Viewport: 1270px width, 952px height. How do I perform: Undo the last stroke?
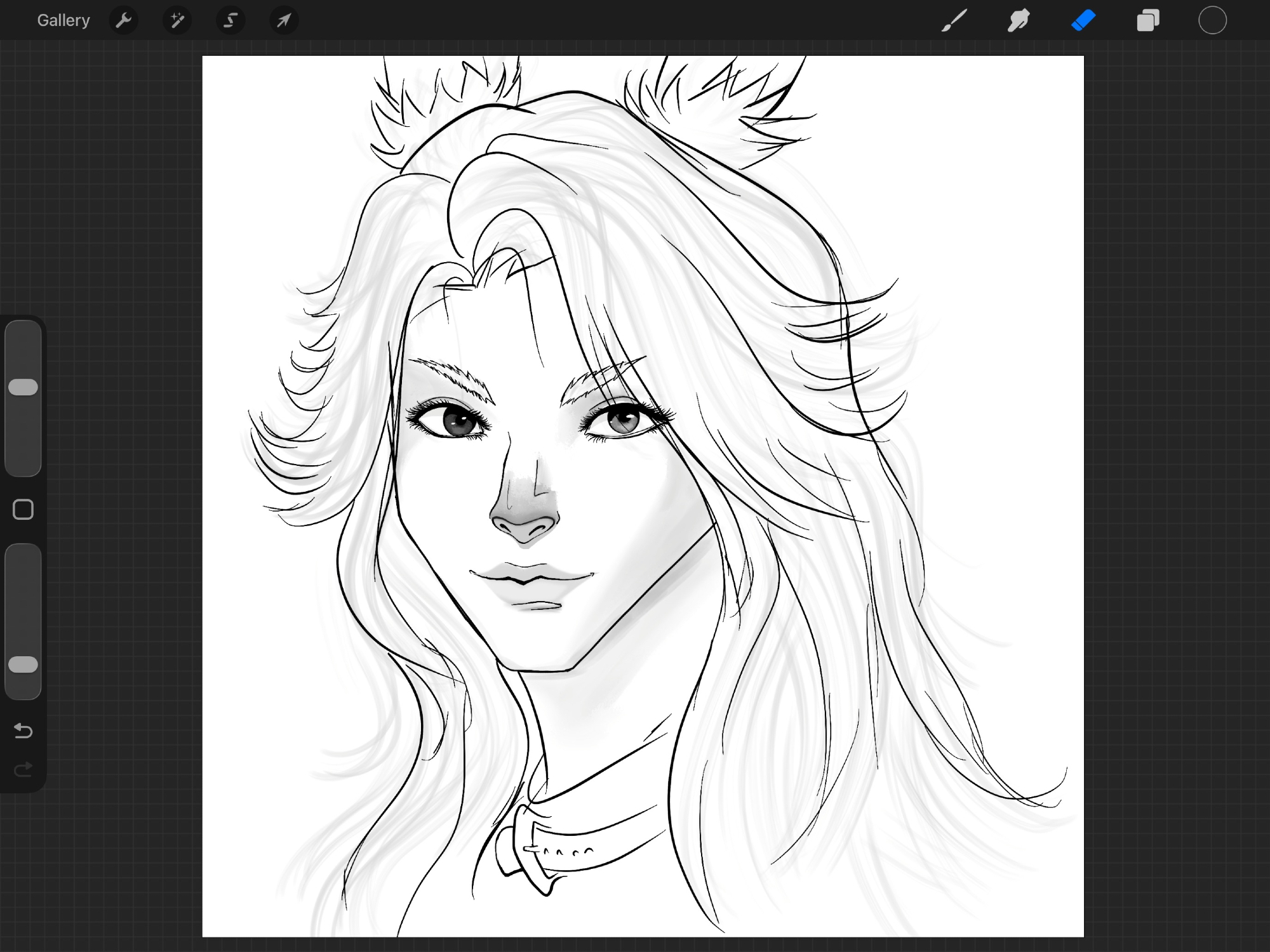[23, 731]
